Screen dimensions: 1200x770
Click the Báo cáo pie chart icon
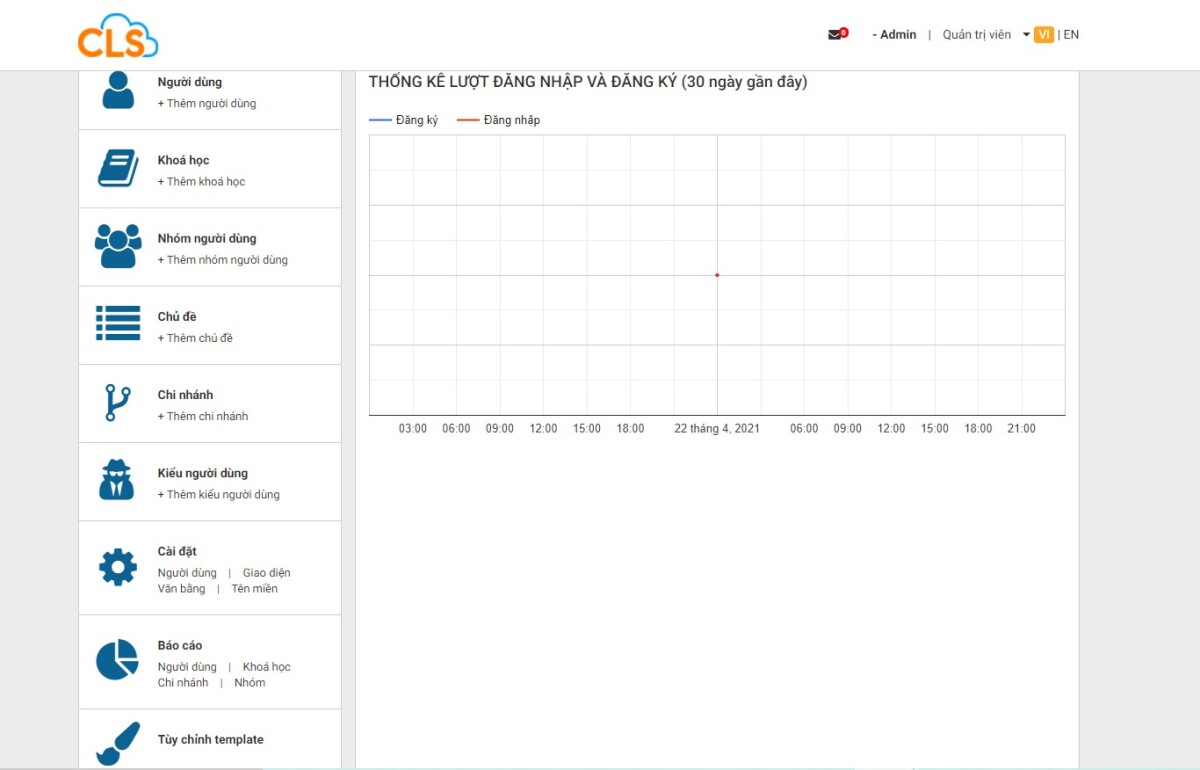pyautogui.click(x=117, y=660)
